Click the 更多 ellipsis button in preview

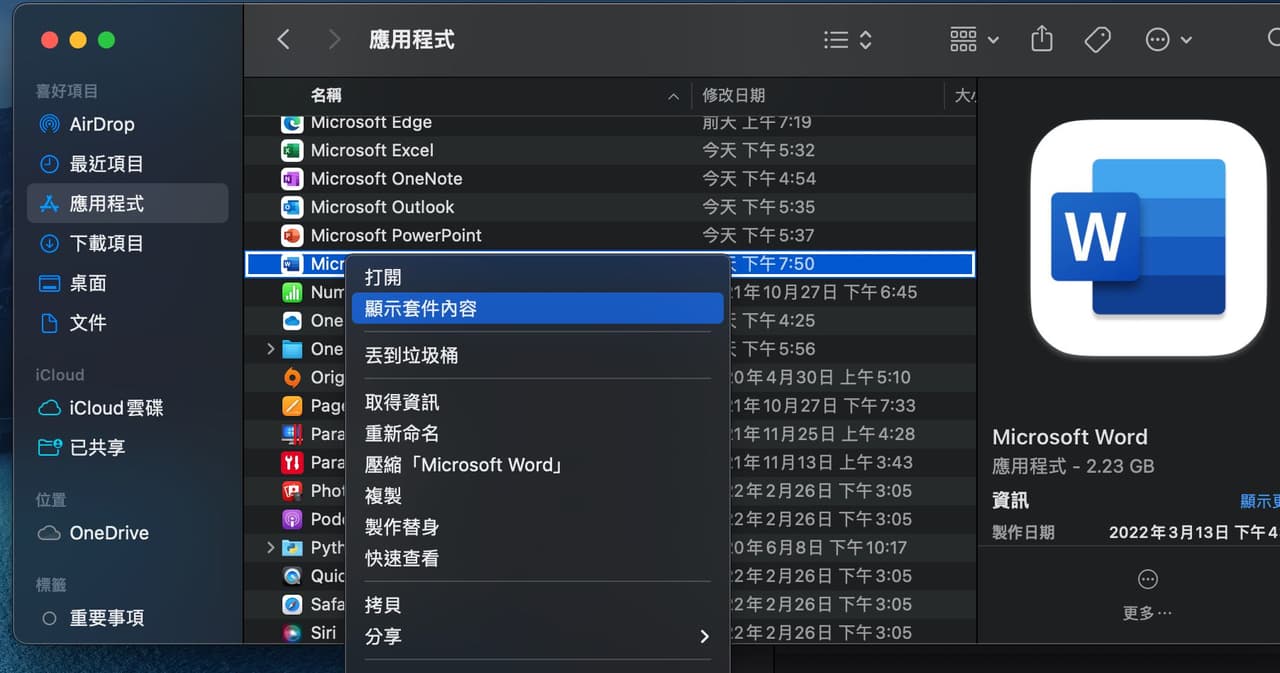(1148, 579)
